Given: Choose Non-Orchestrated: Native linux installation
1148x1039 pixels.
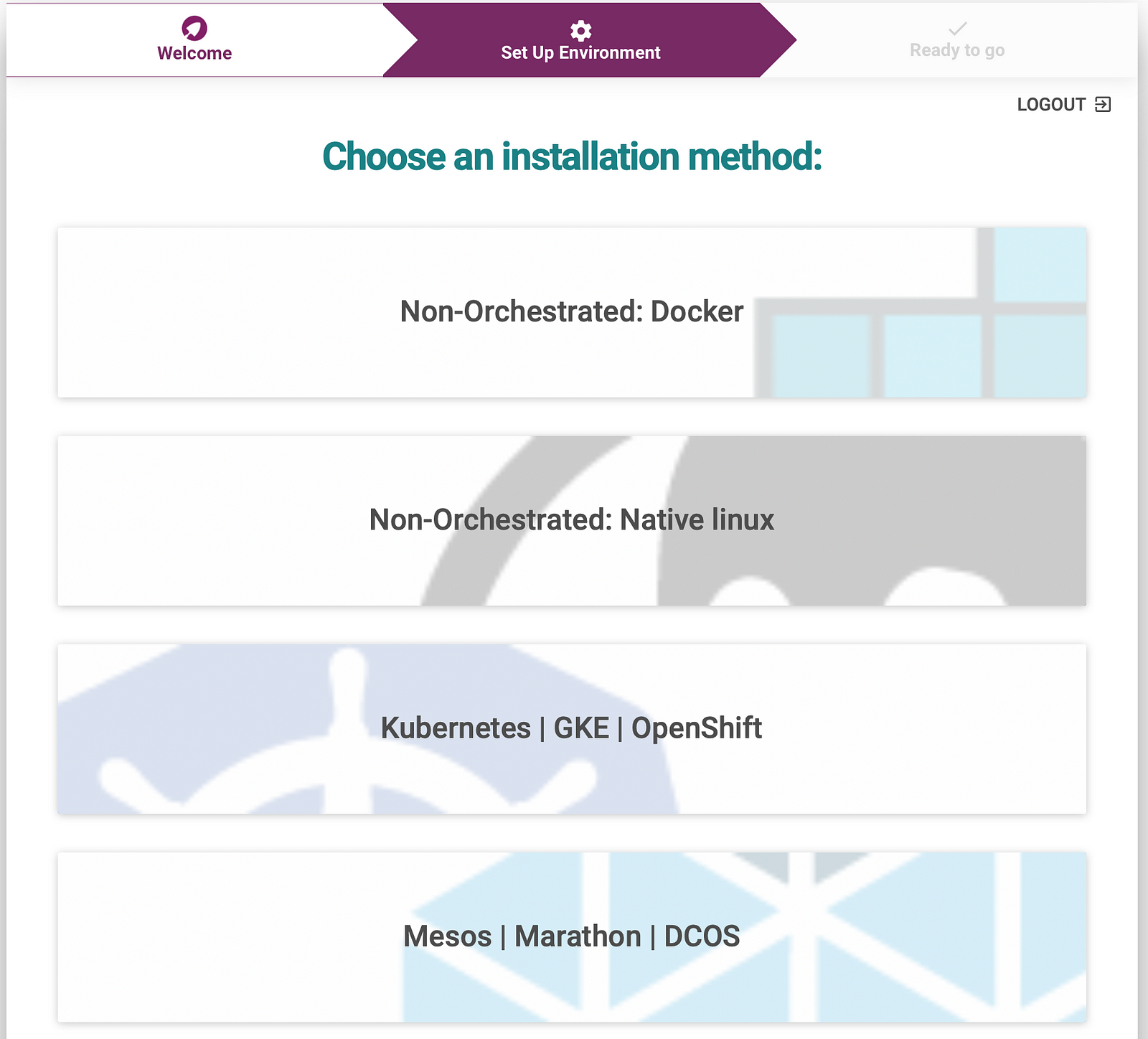Looking at the screenshot, I should (572, 520).
